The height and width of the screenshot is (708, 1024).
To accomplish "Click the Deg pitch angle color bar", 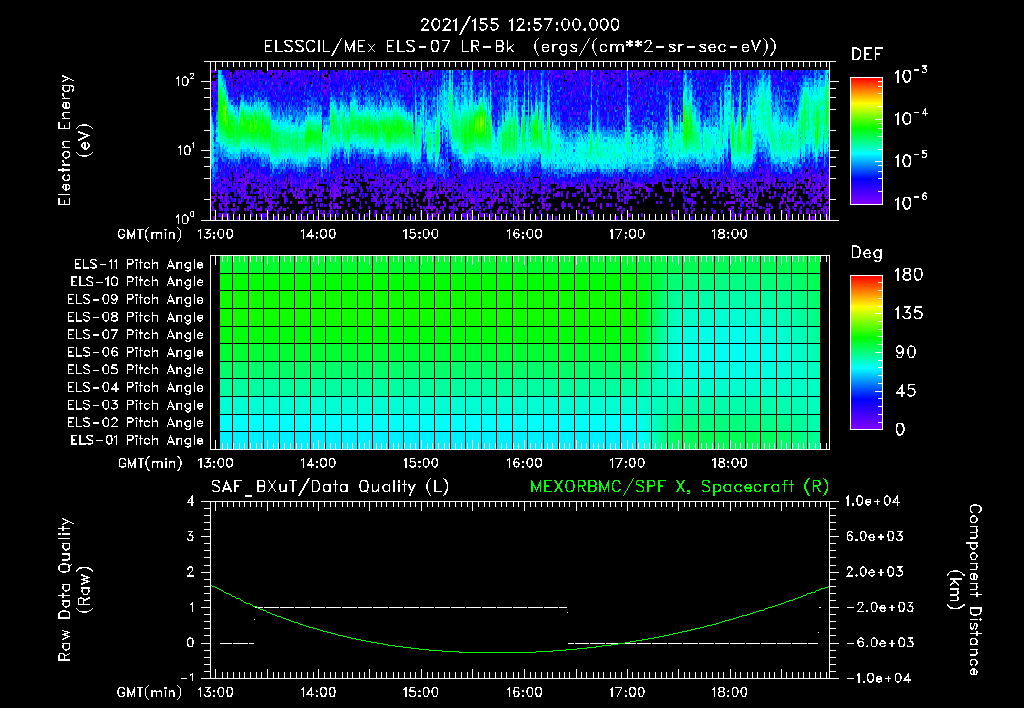I will click(x=866, y=352).
